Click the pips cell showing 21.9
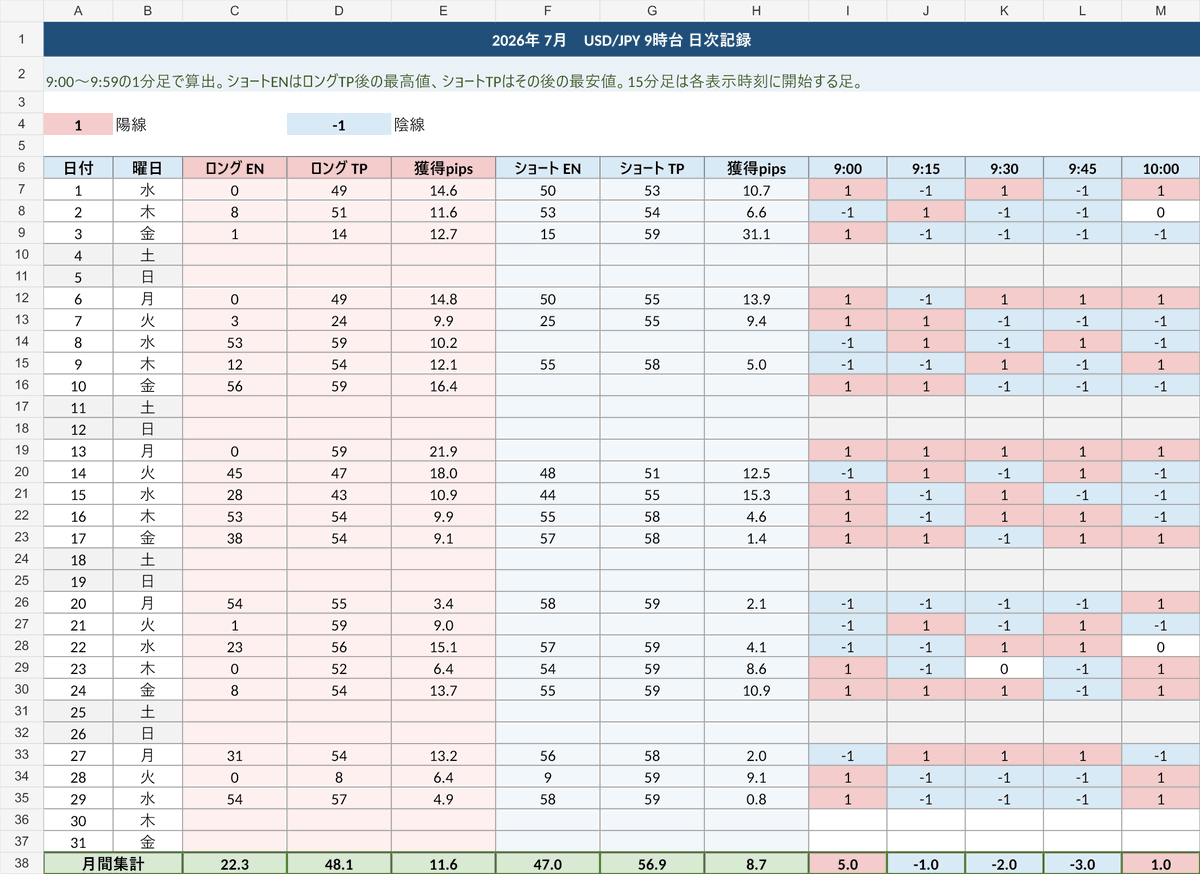 [442, 450]
